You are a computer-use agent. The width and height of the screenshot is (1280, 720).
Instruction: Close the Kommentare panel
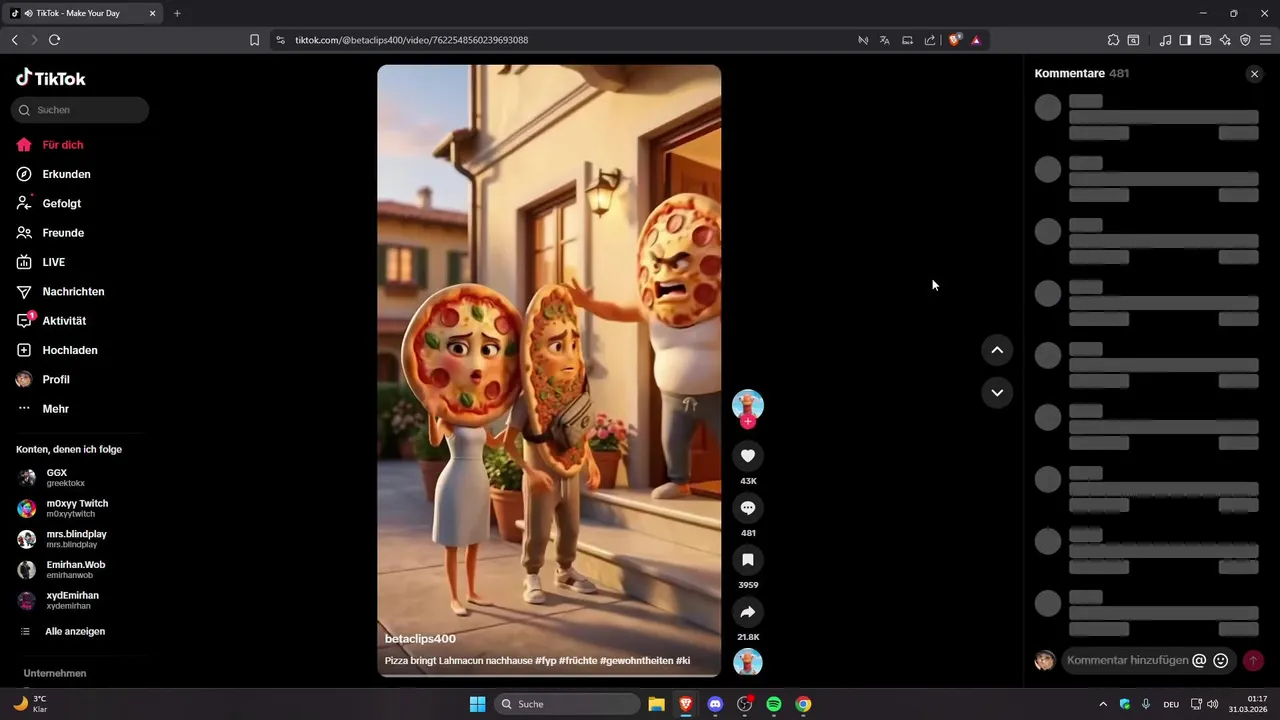pyautogui.click(x=1254, y=74)
